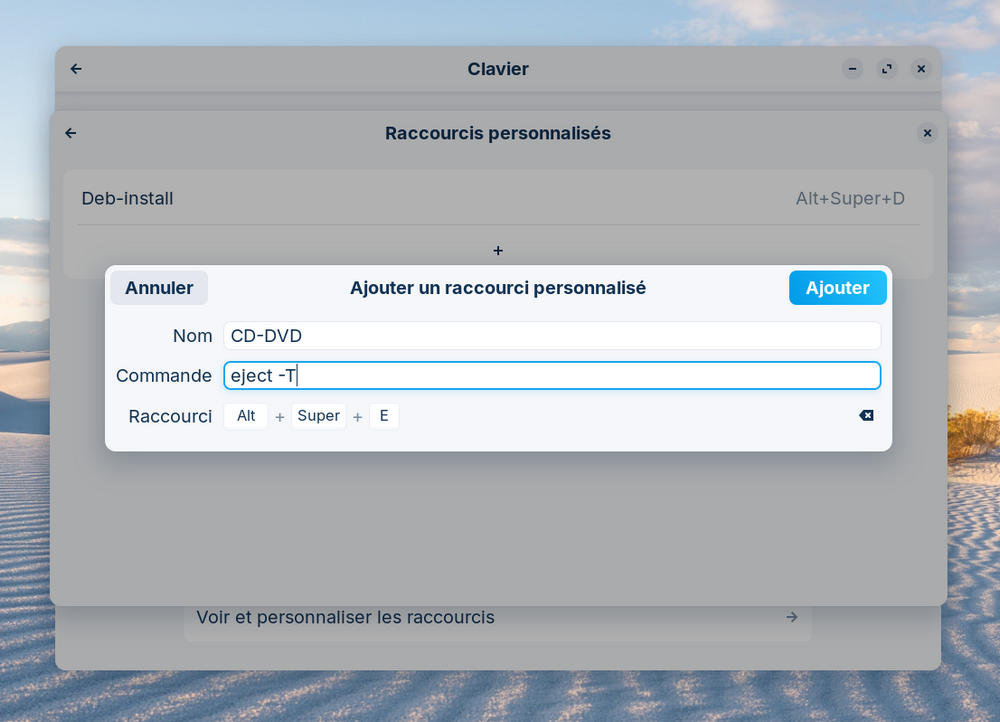Image resolution: width=1000 pixels, height=722 pixels.
Task: Go back using the Clavier window arrow
Action: tap(76, 69)
